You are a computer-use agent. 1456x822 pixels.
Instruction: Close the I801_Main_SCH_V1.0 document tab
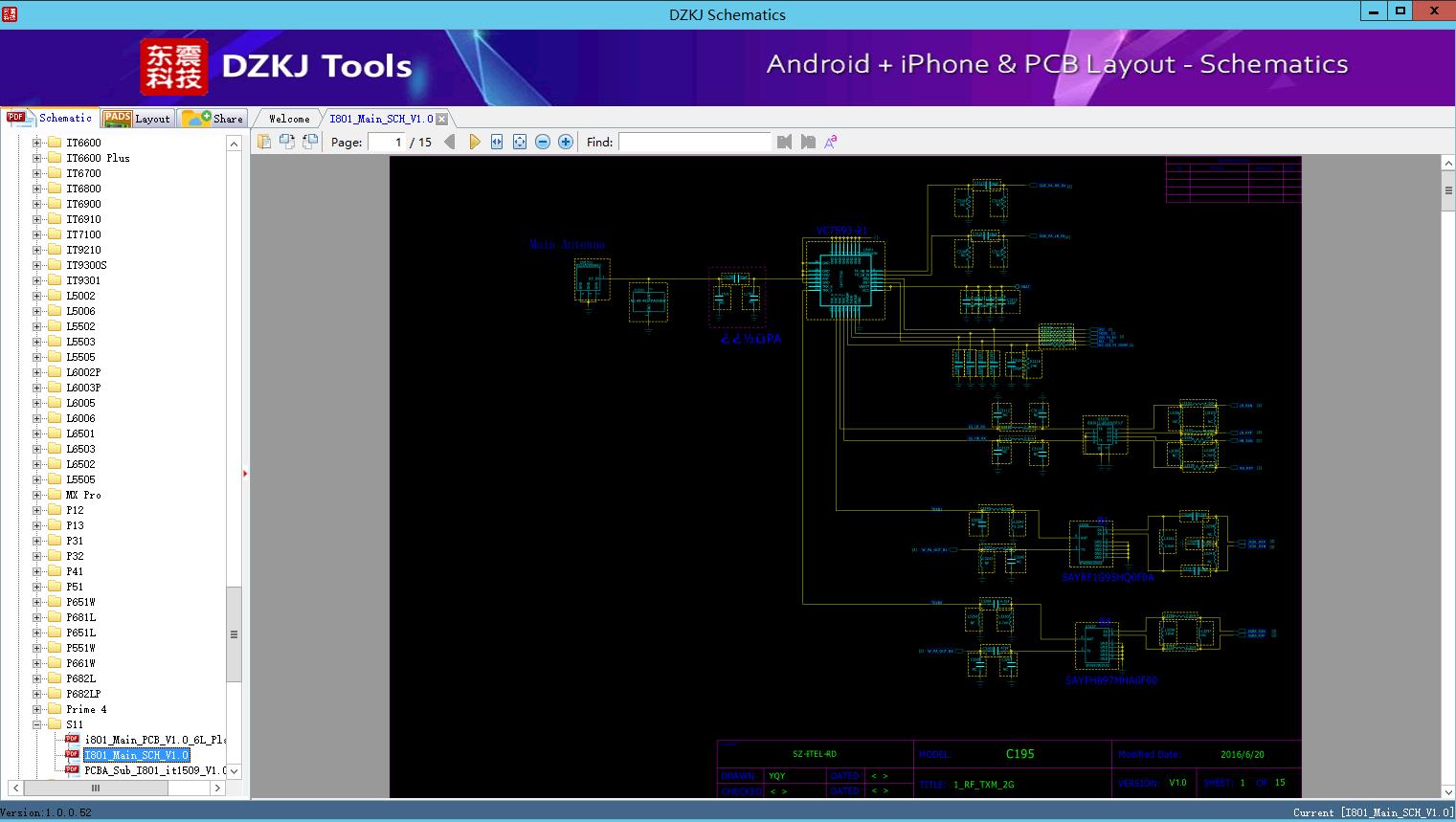tap(442, 119)
